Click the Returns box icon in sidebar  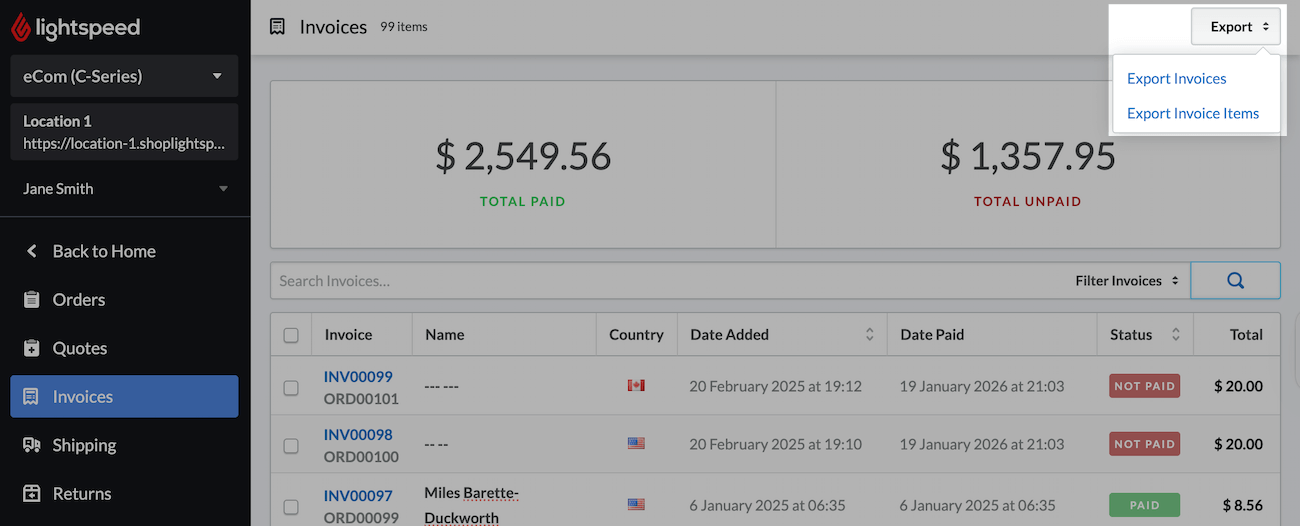point(32,494)
